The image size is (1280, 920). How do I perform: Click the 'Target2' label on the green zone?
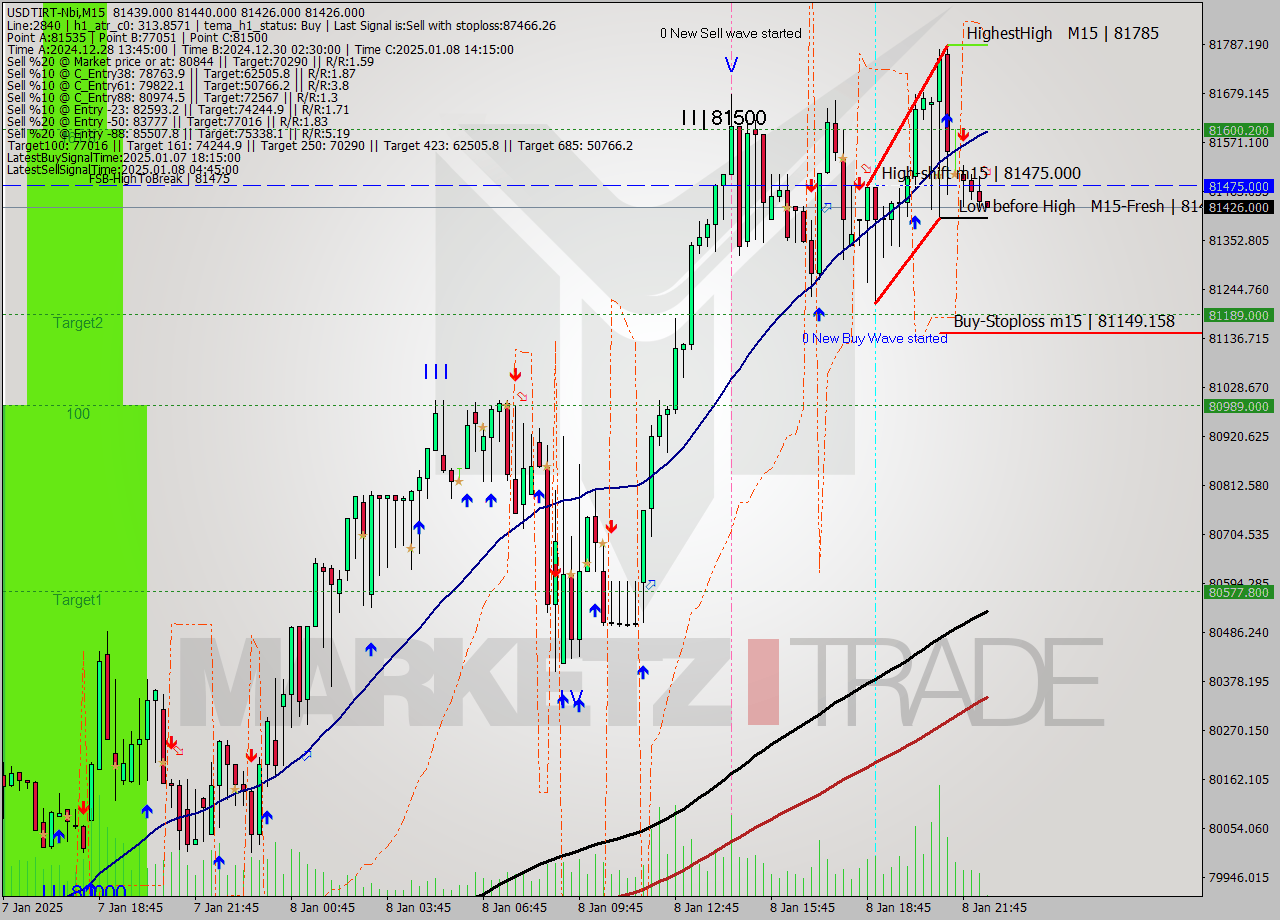(x=78, y=323)
